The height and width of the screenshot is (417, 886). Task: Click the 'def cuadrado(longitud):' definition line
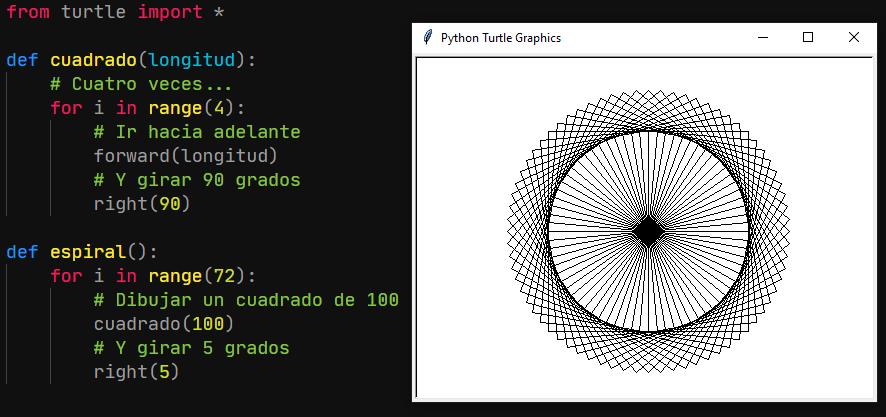tap(131, 60)
